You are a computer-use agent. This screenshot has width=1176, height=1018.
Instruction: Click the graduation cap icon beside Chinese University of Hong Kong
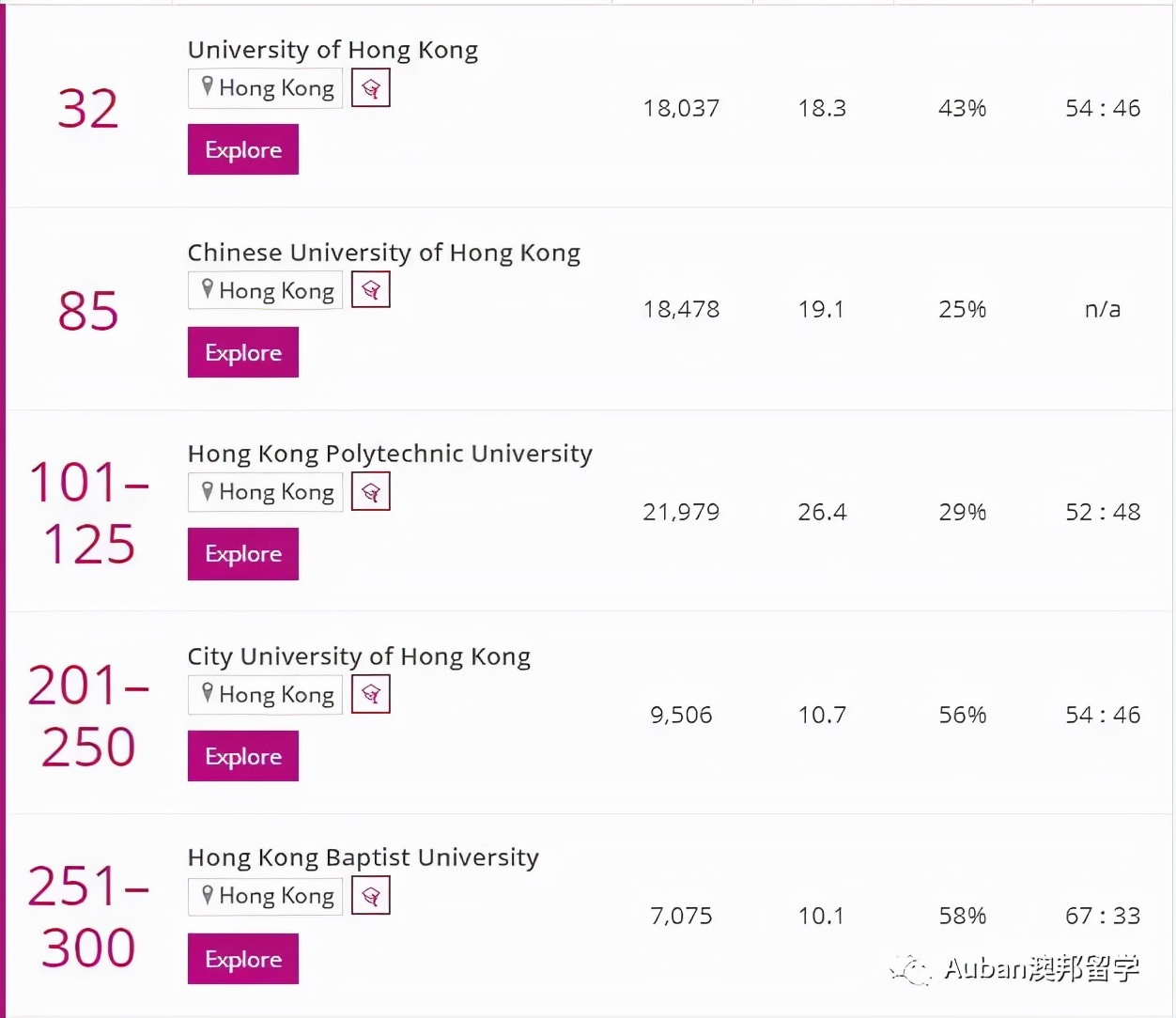370,289
